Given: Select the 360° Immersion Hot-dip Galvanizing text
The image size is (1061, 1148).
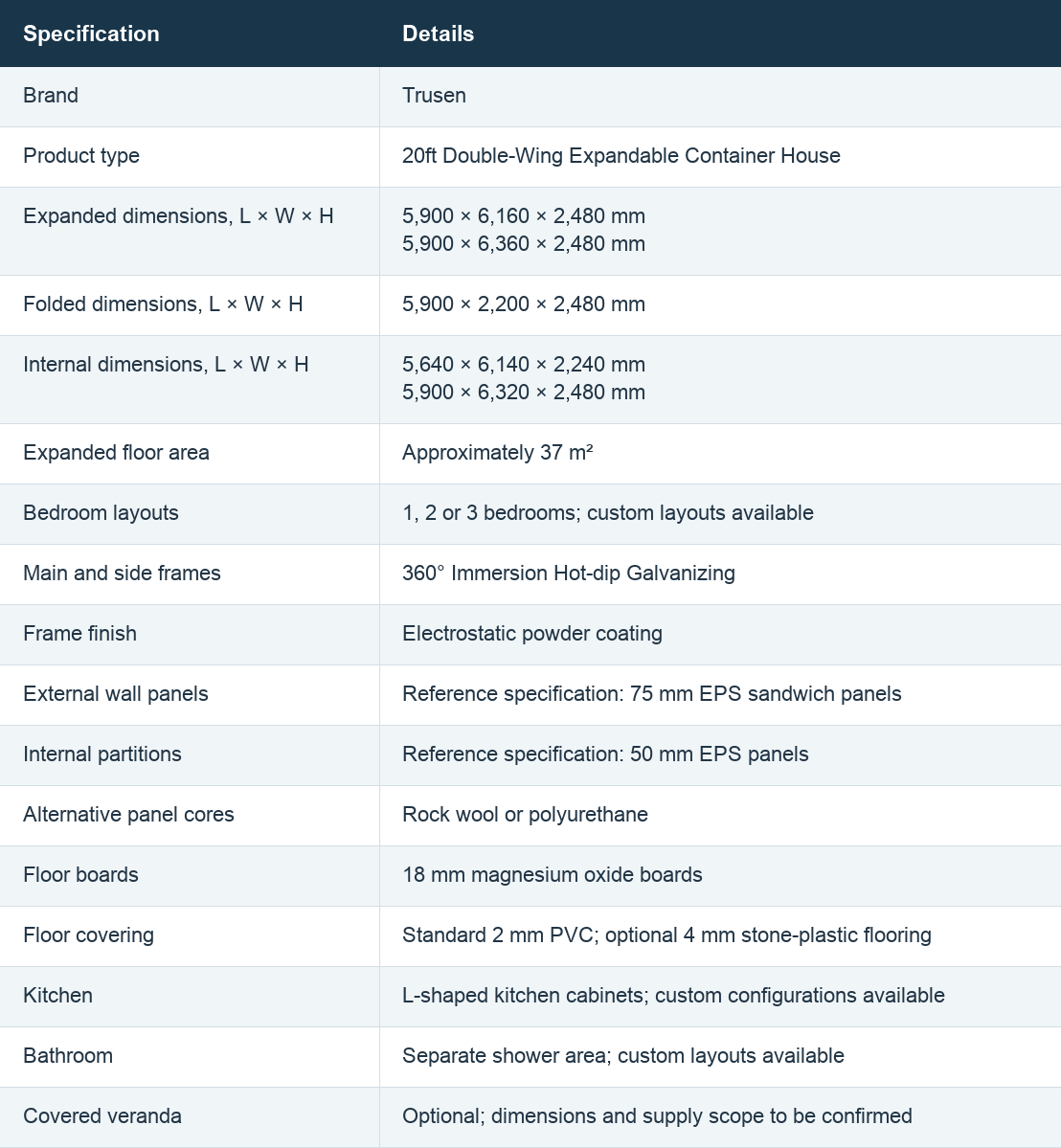Looking at the screenshot, I should coord(568,574).
